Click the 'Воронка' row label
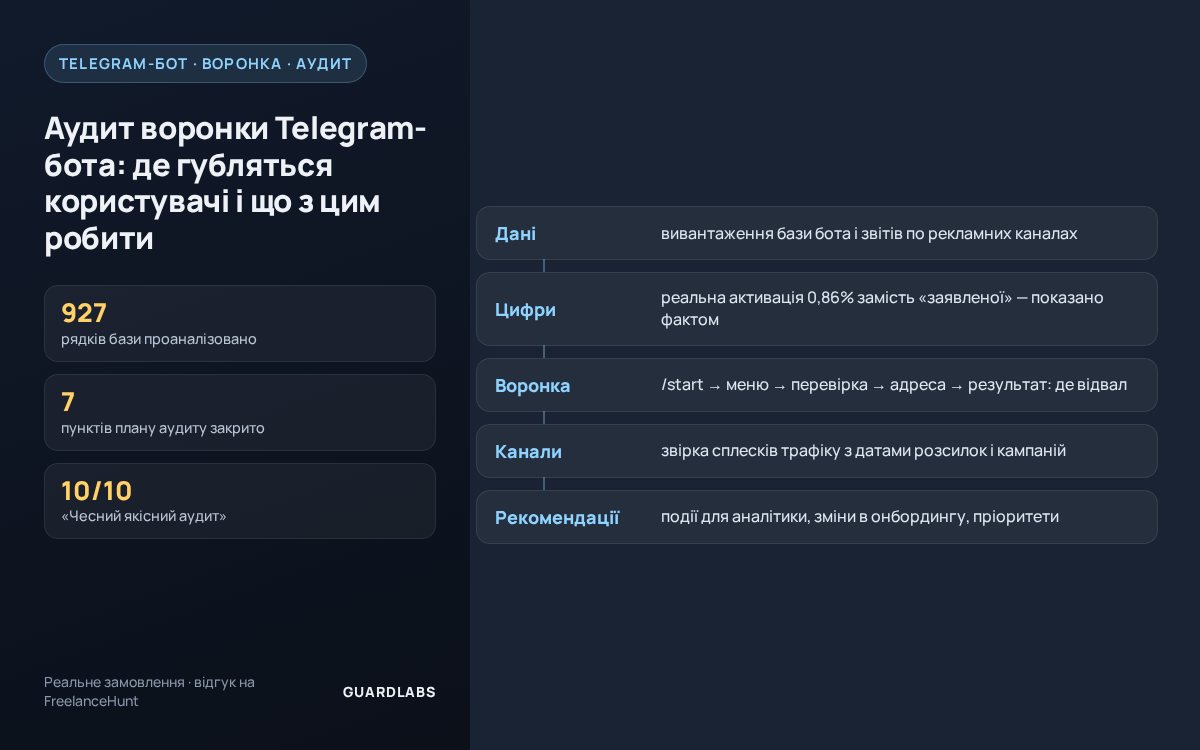 [x=533, y=386]
